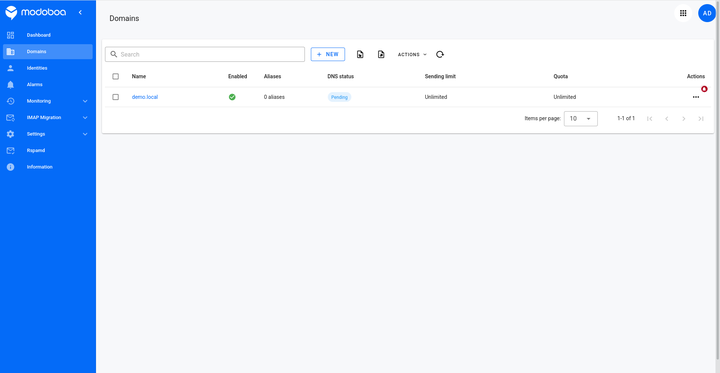
Task: Open the three-dot actions for demo.local
Action: (x=696, y=97)
